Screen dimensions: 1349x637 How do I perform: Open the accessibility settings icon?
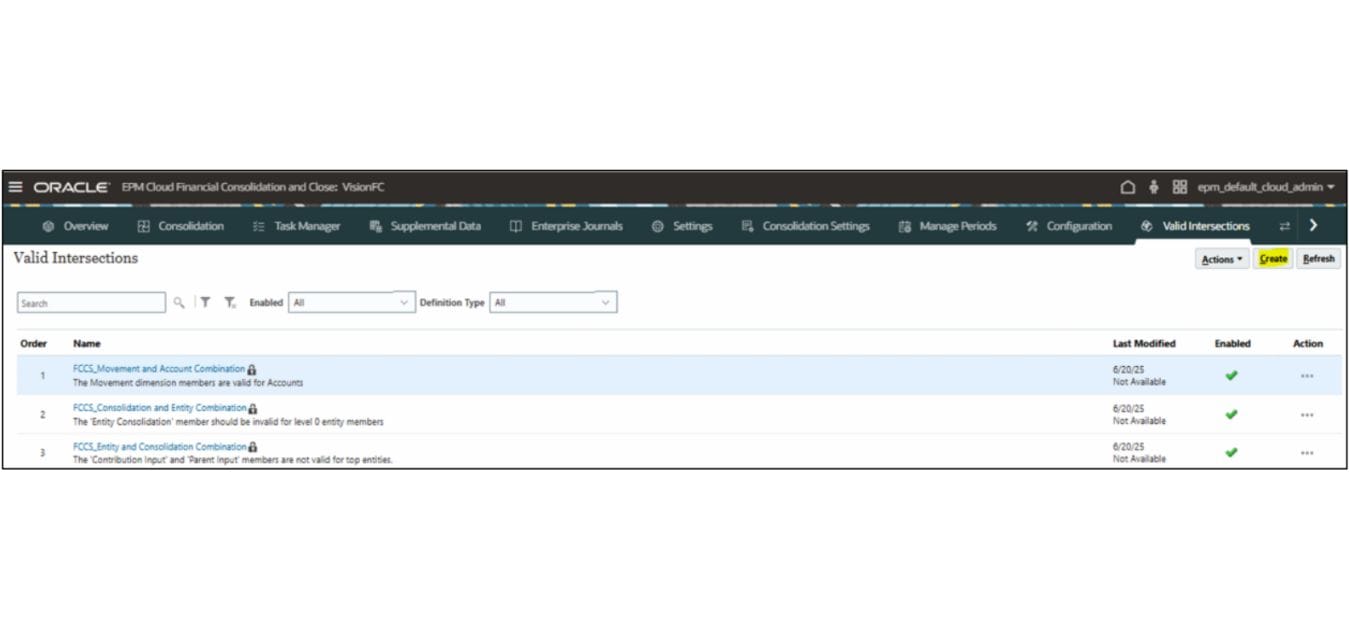pos(1154,187)
